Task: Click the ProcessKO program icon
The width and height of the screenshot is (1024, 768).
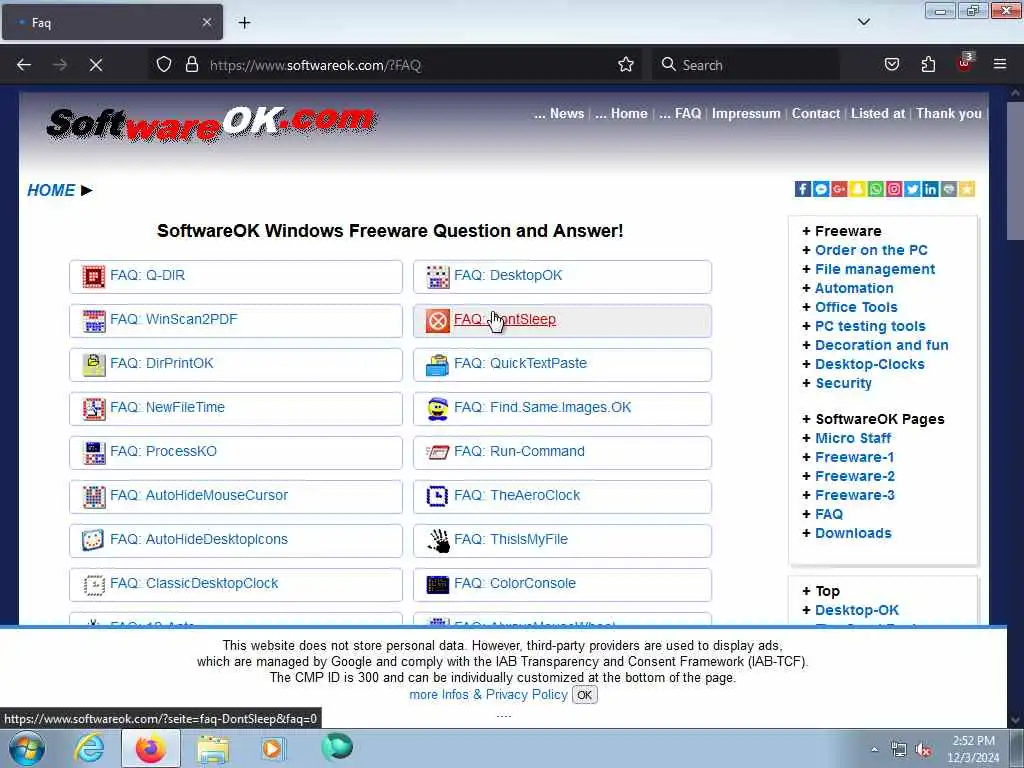Action: [x=93, y=453]
